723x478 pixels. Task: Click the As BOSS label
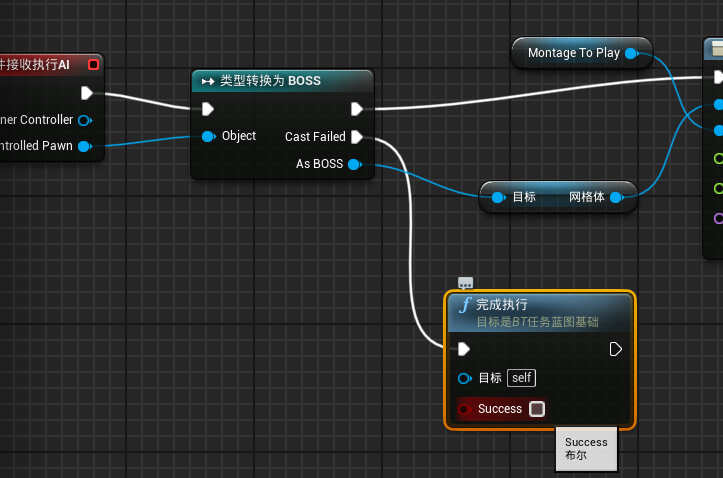320,164
